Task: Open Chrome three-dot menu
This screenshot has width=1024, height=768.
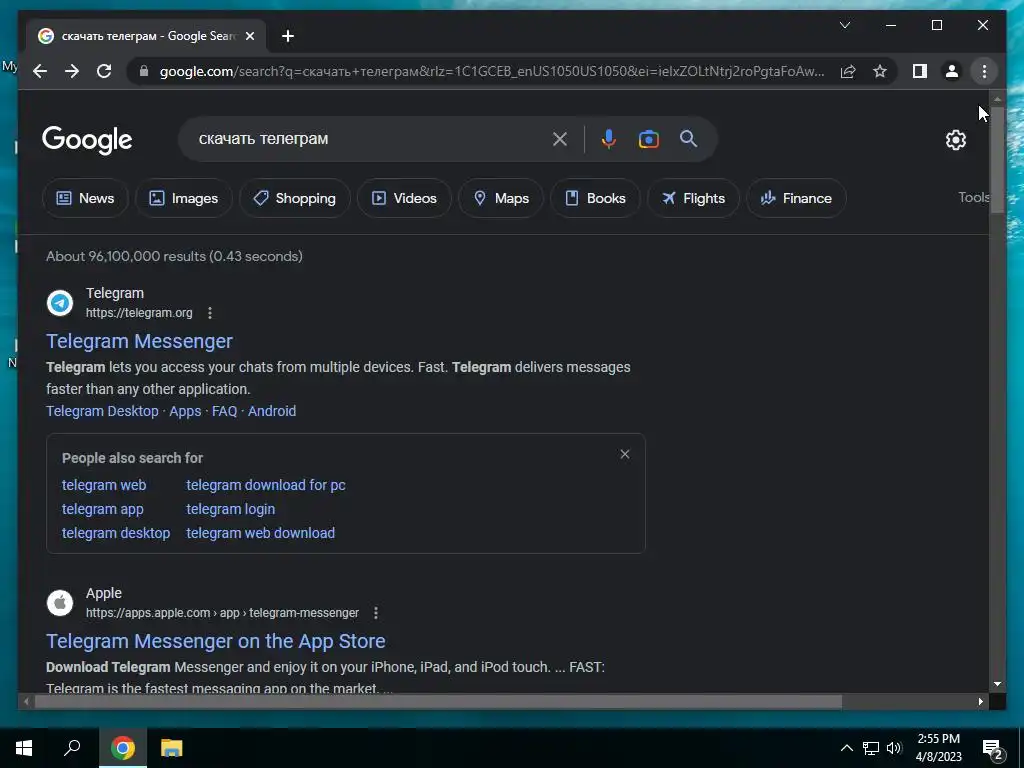Action: coord(984,71)
